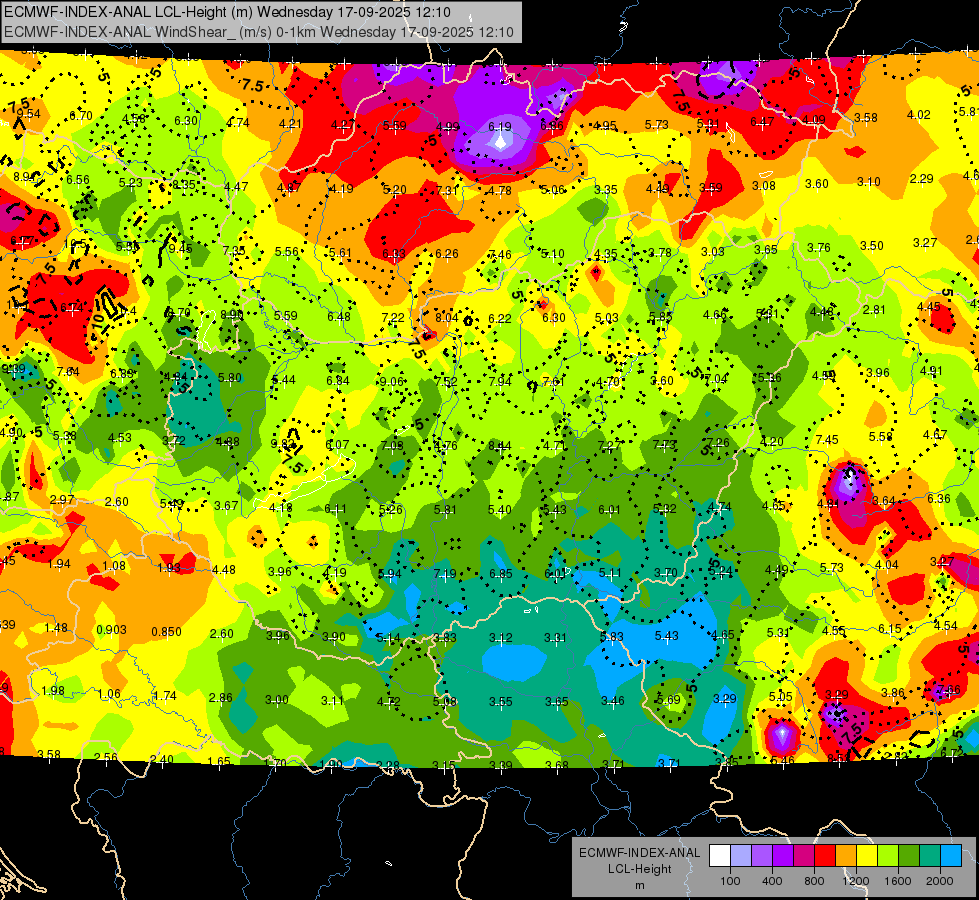
Task: Click the 7.94 wind shear value
Action: 500,382
